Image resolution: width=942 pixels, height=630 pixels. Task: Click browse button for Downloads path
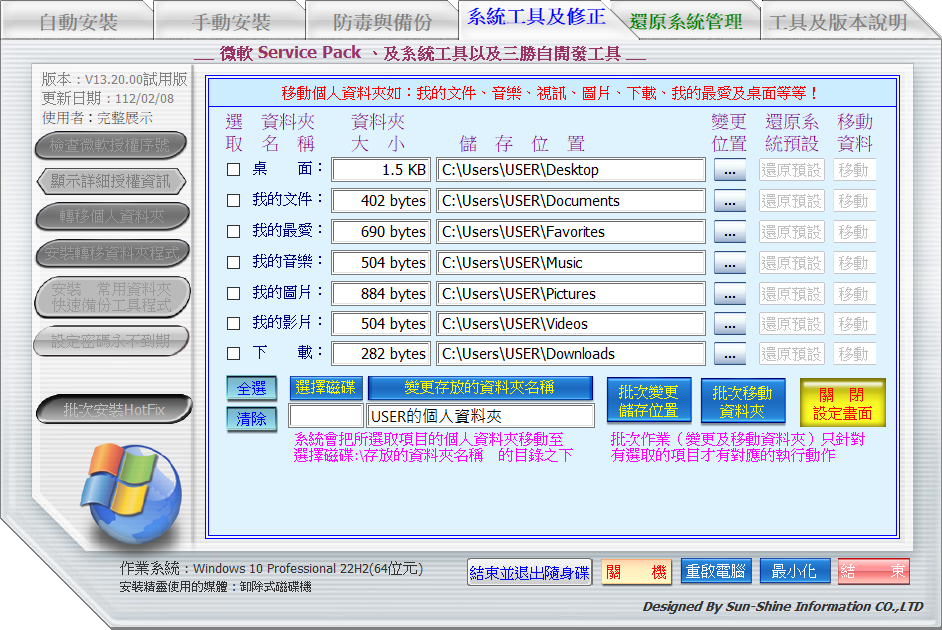(729, 354)
